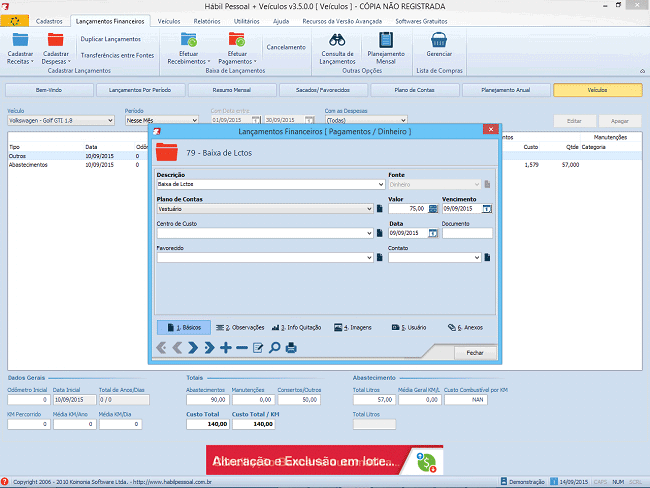
Task: Open calculator beside Valor field
Action: tap(433, 209)
